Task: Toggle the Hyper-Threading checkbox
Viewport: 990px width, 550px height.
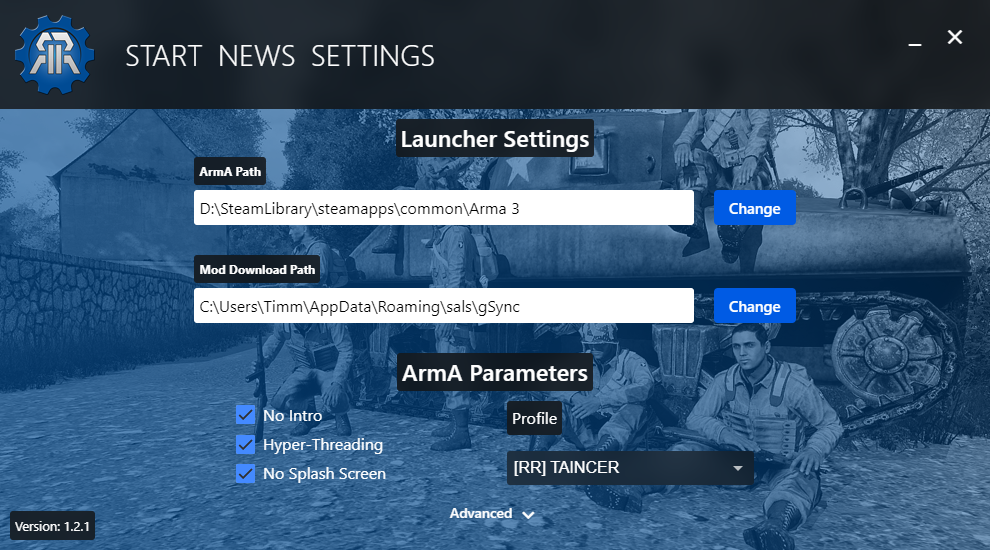Action: (x=246, y=444)
